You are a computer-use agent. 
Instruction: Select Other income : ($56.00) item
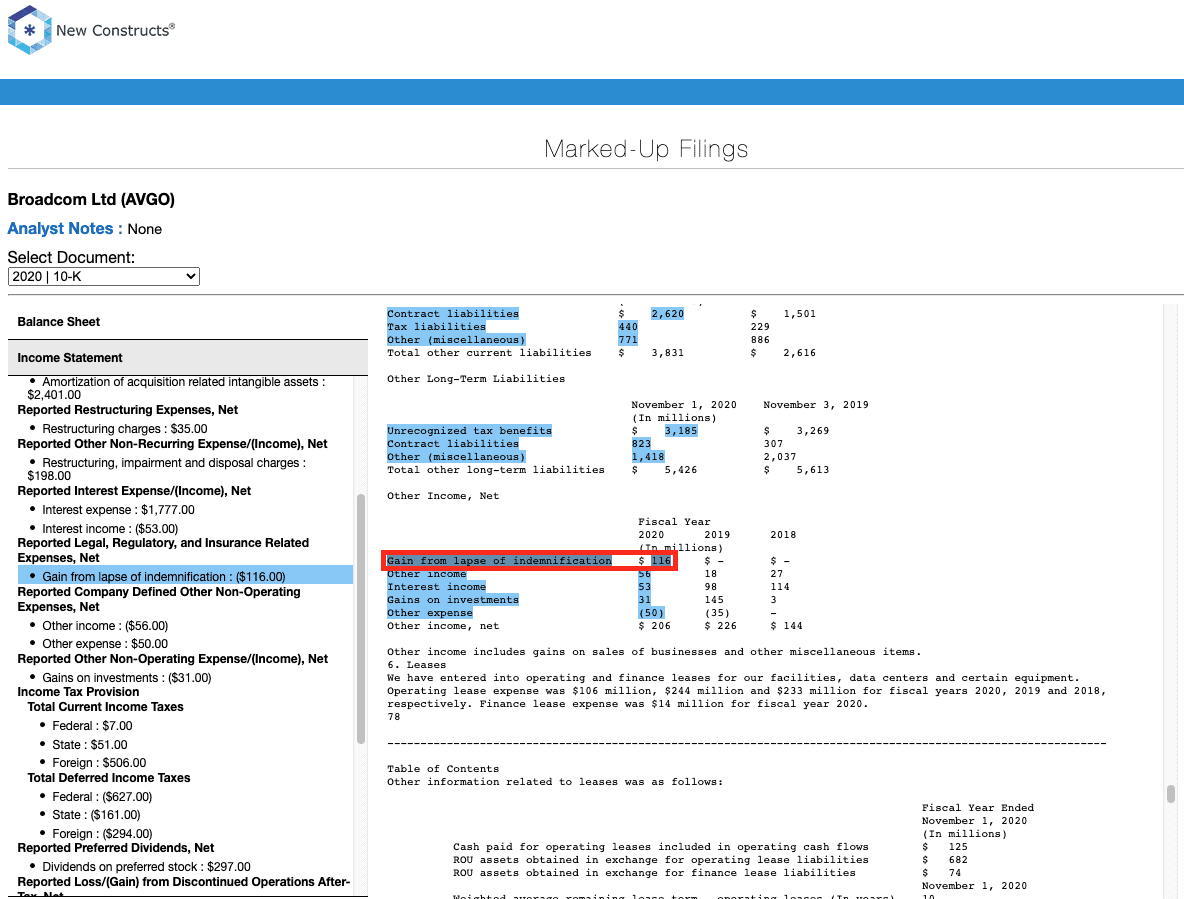[105, 626]
